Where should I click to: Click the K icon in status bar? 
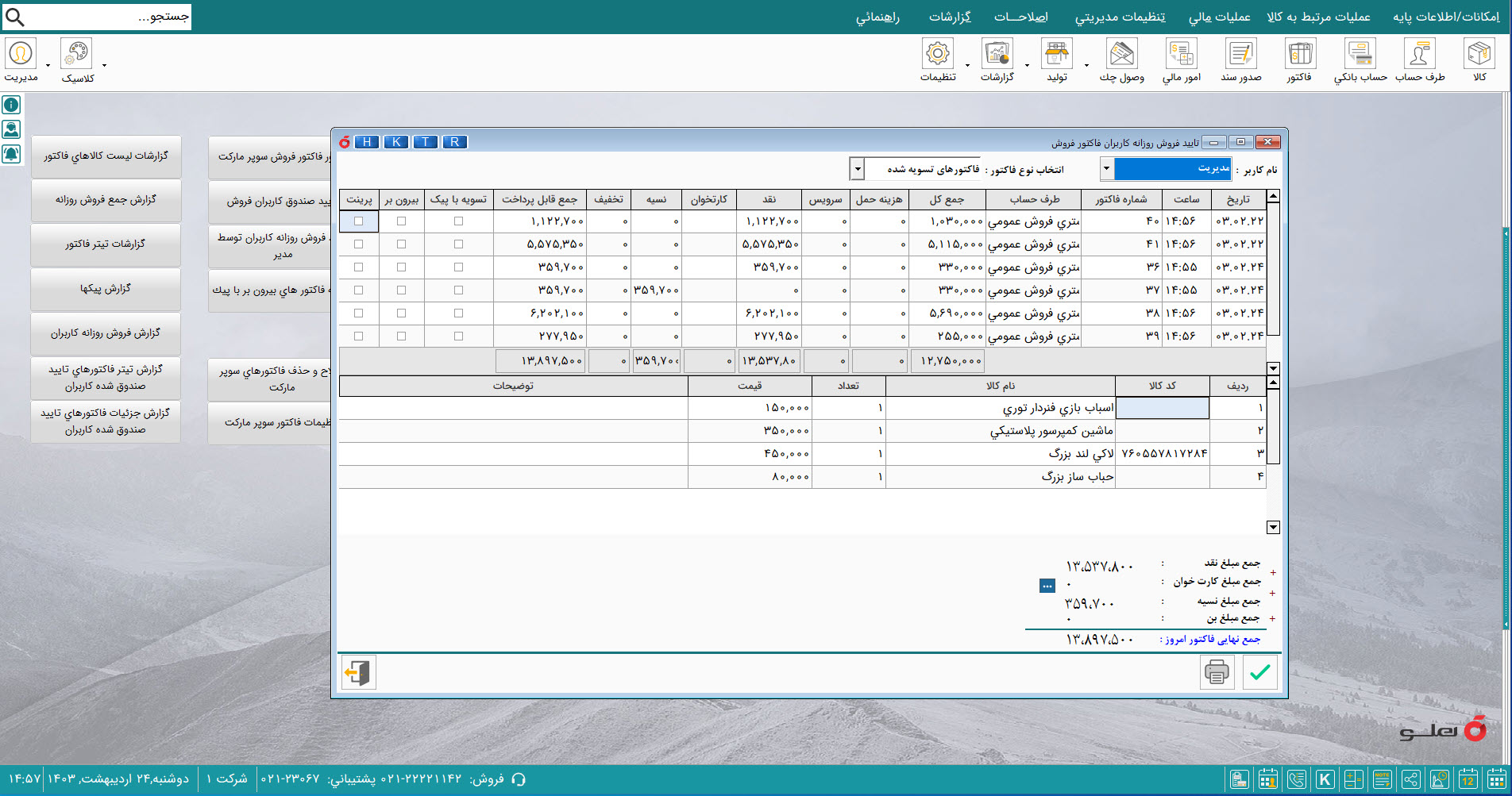click(x=1325, y=779)
